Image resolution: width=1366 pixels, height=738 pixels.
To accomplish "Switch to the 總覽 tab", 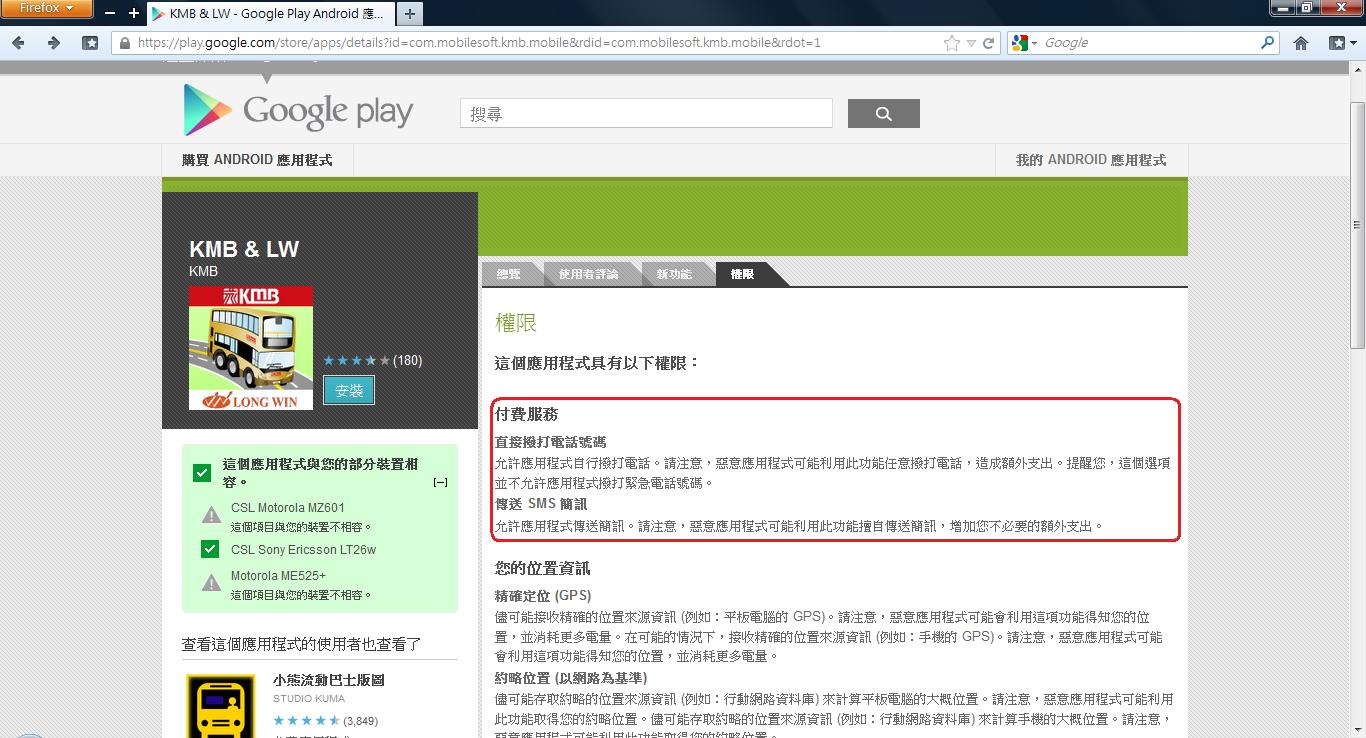I will (509, 274).
